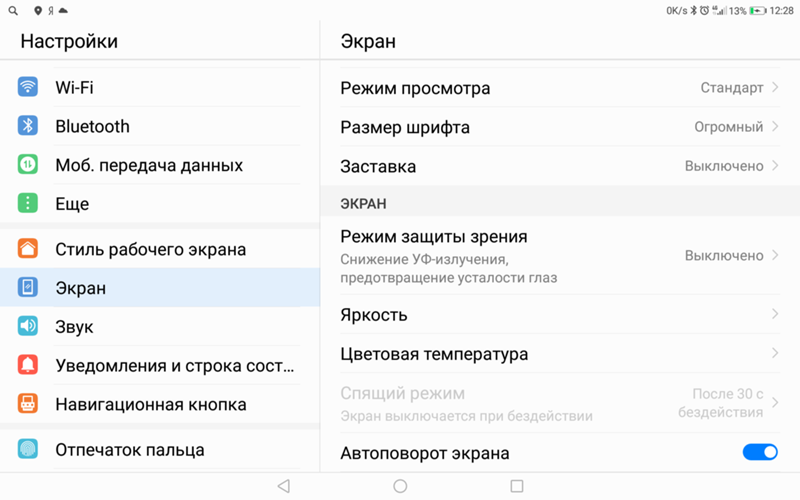Open Цветовая температура setting
The image size is (800, 500).
pyautogui.click(x=560, y=354)
